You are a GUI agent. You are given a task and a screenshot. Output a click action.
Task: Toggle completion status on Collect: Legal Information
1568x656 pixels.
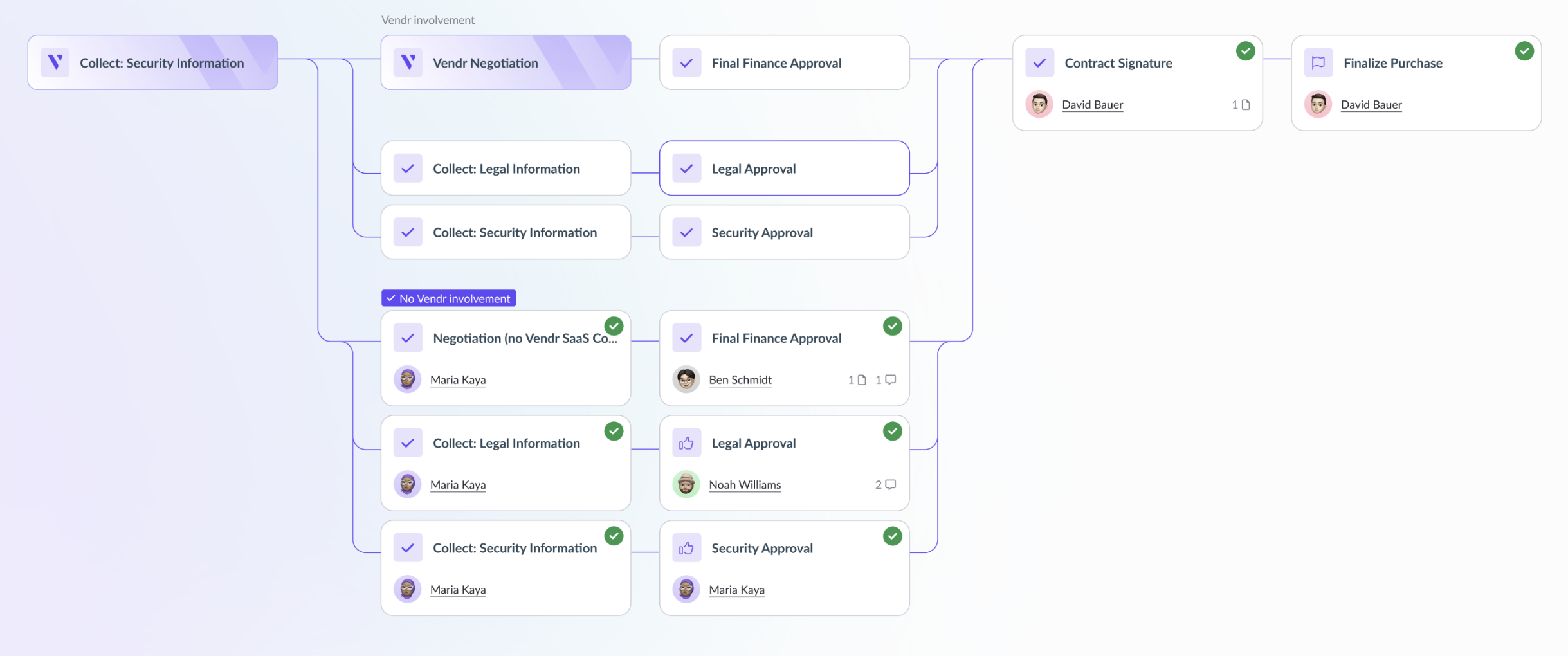[614, 432]
